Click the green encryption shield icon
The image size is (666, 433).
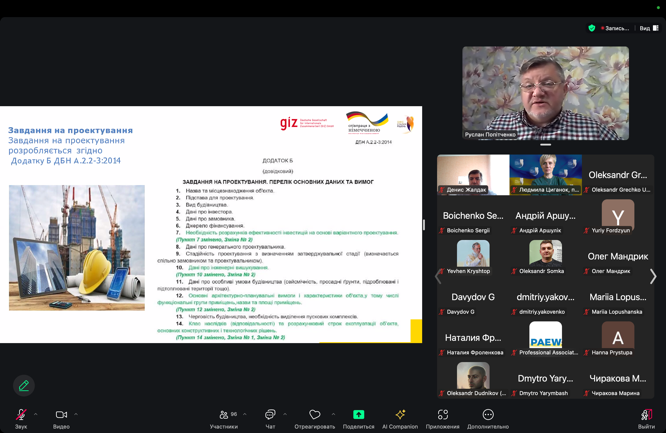592,28
